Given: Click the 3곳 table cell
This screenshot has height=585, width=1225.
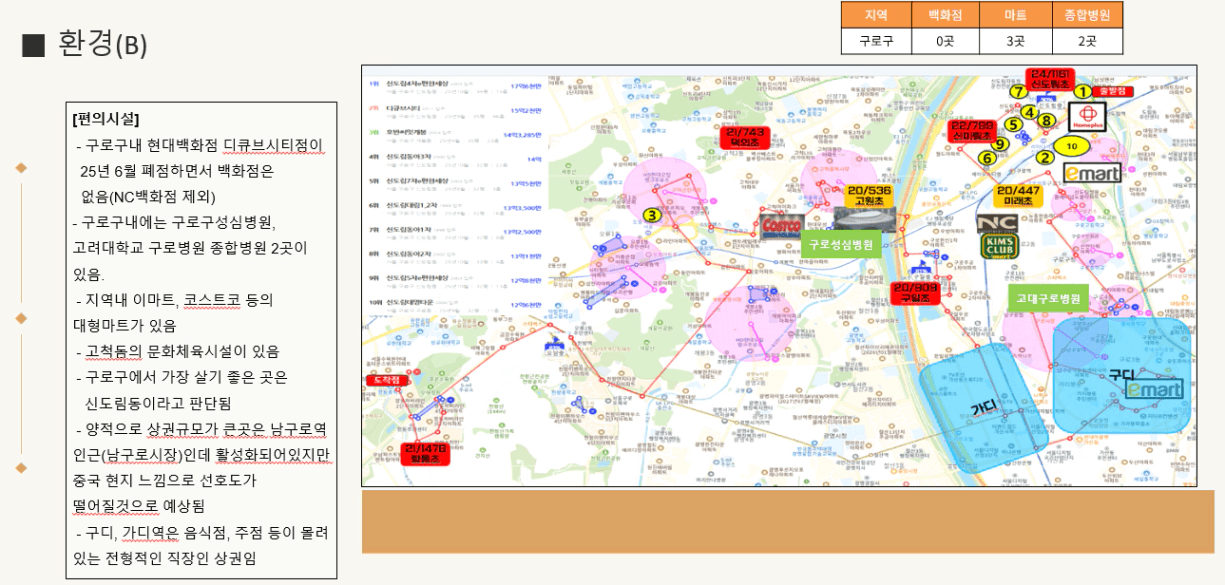Looking at the screenshot, I should 1016,41.
